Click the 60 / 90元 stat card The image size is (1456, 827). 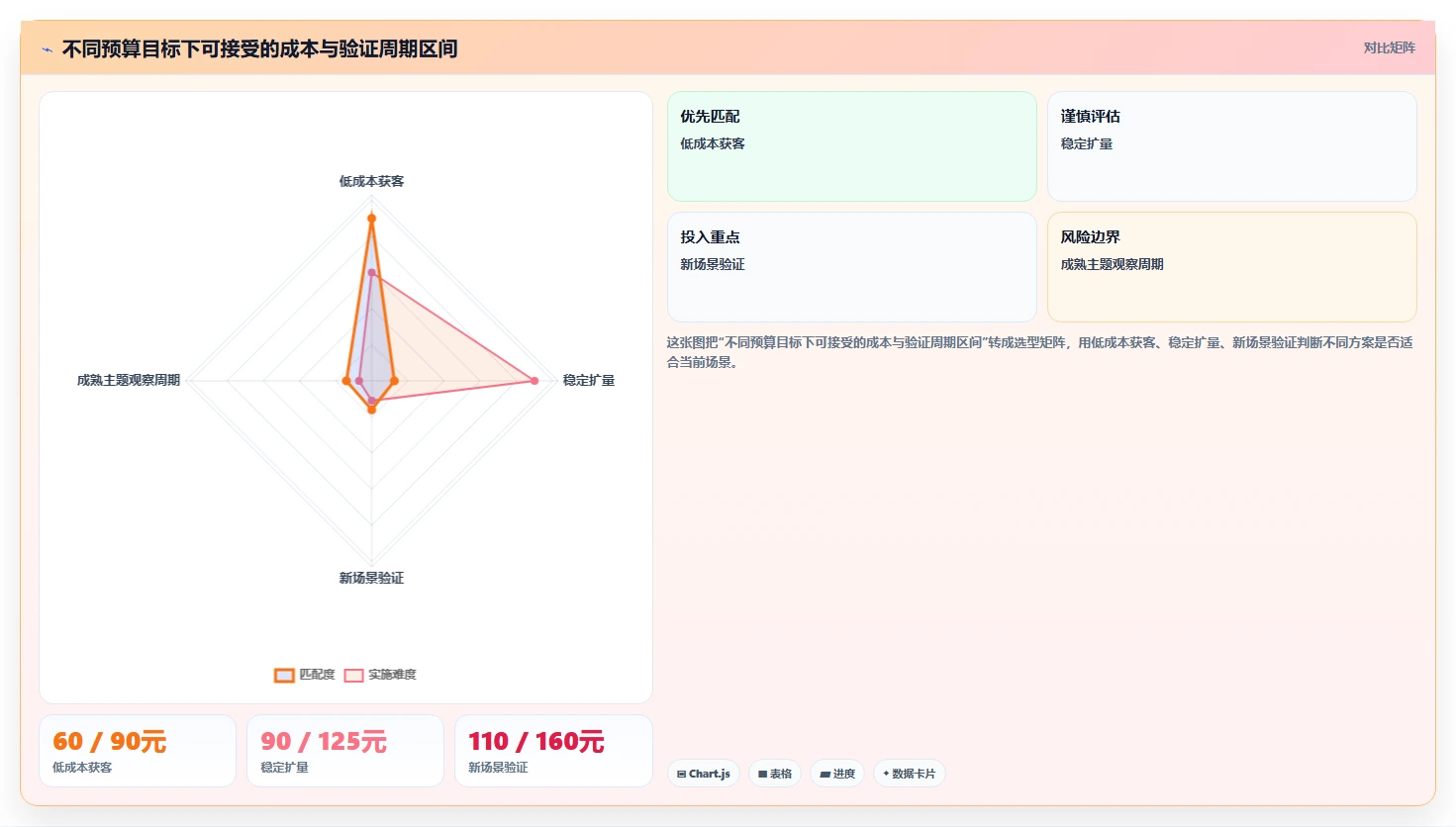(x=138, y=751)
